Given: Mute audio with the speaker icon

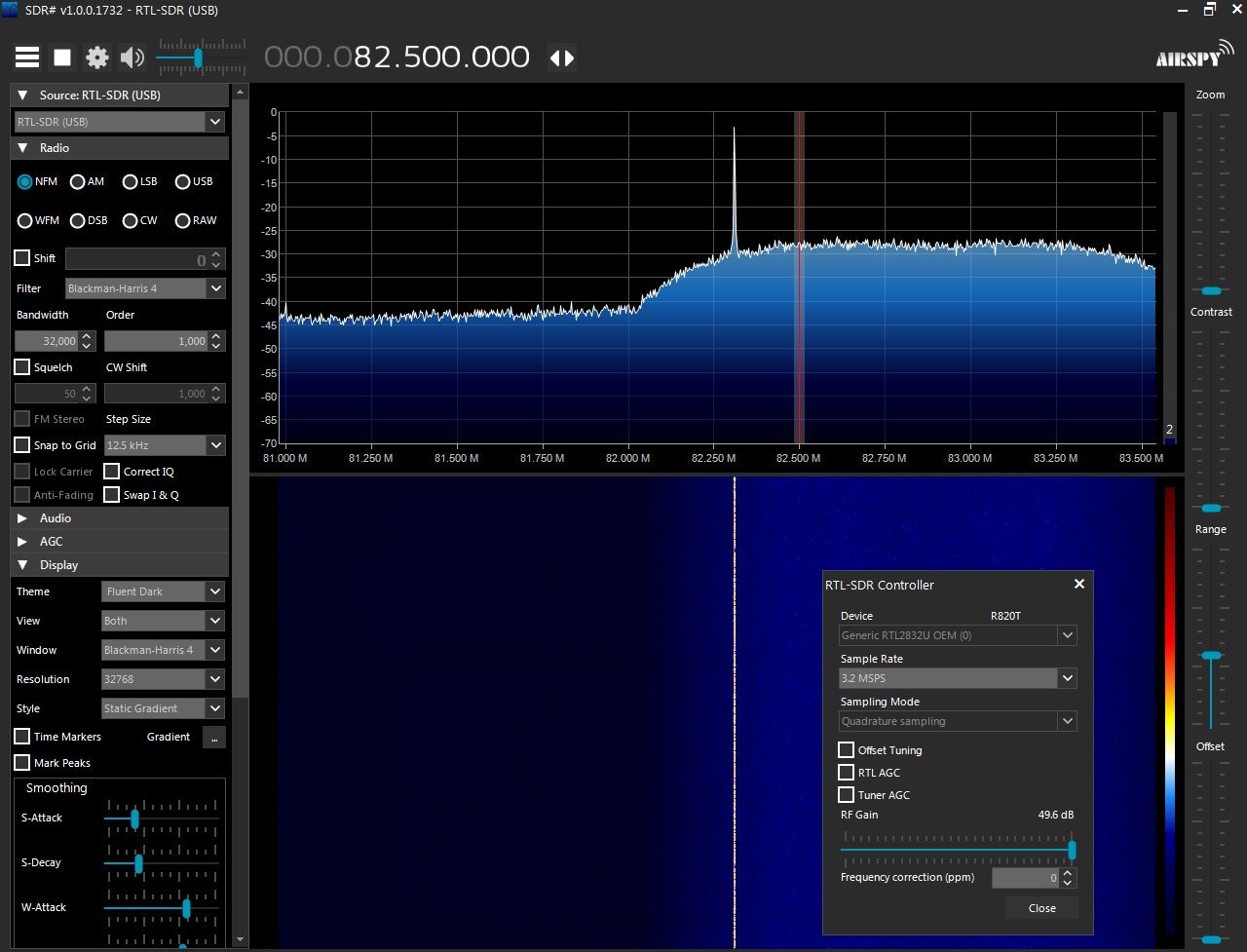Looking at the screenshot, I should (x=132, y=57).
